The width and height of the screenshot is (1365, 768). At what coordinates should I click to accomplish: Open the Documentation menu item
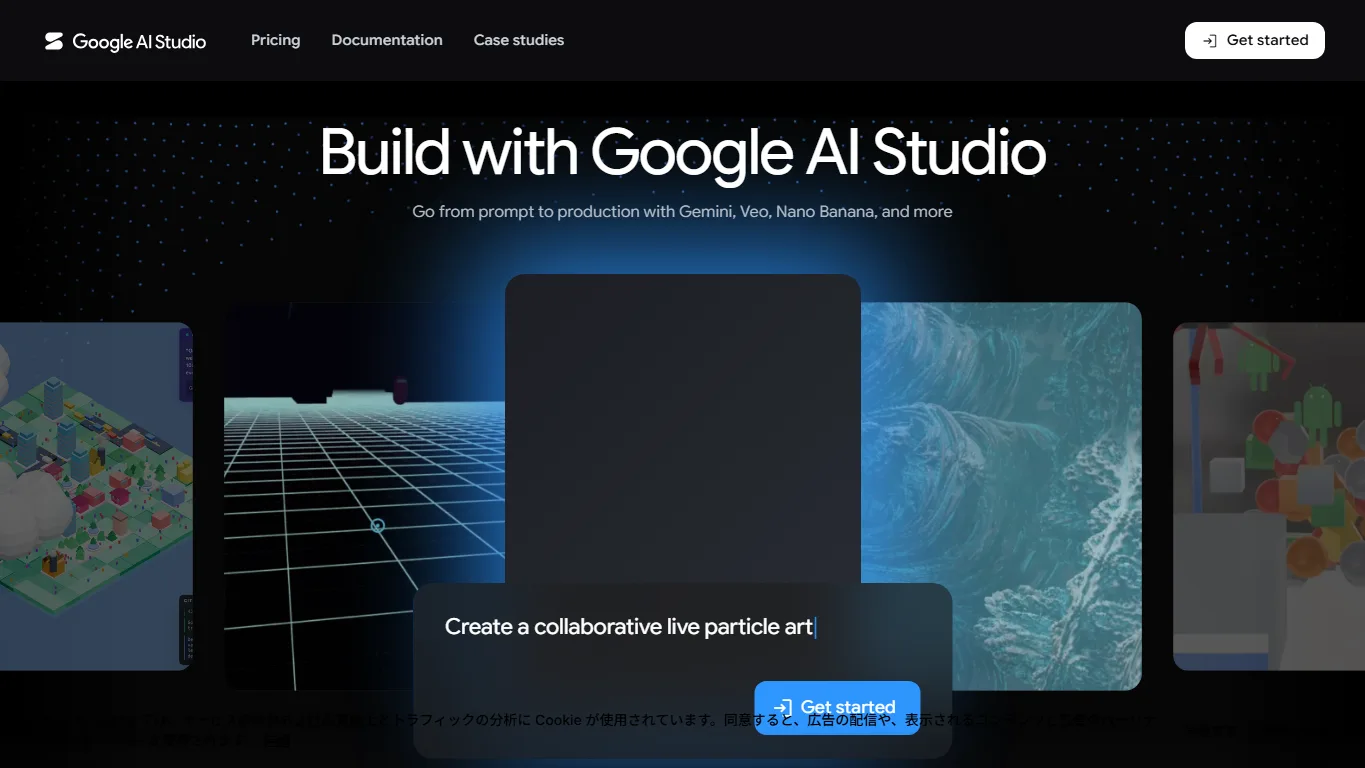(x=387, y=40)
